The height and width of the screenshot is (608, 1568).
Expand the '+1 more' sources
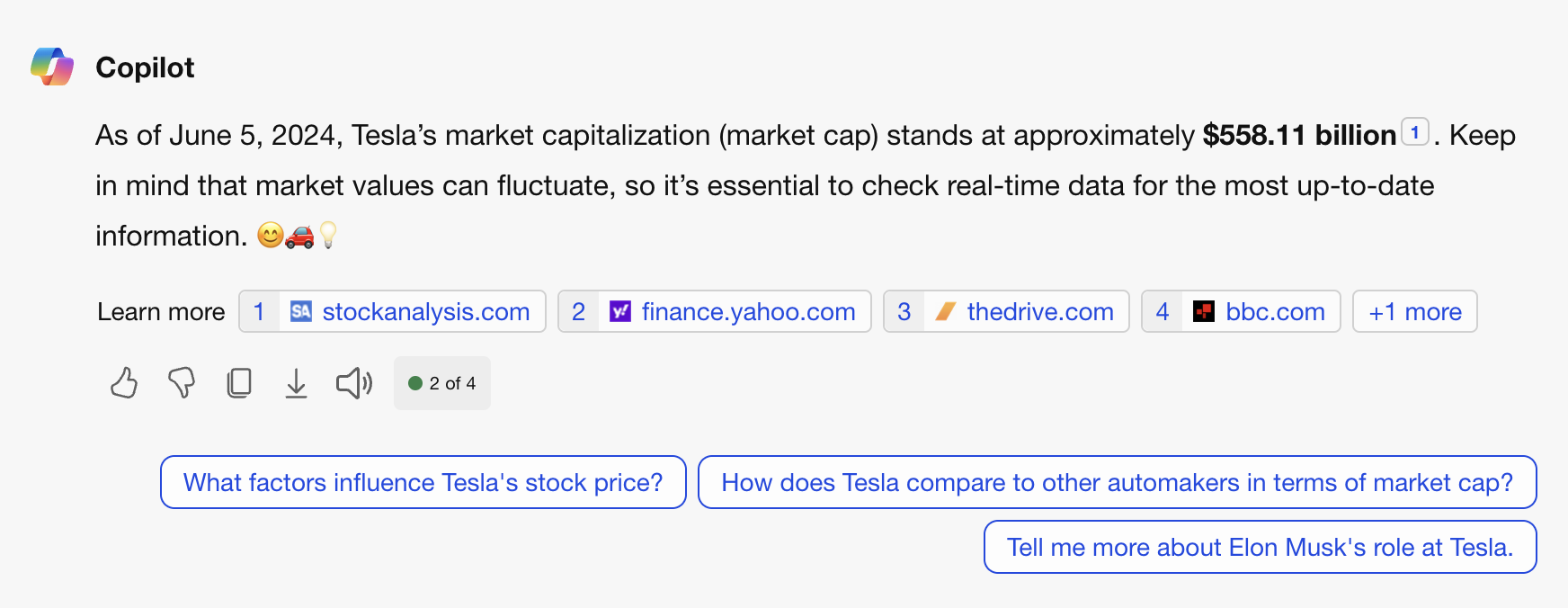(1414, 311)
